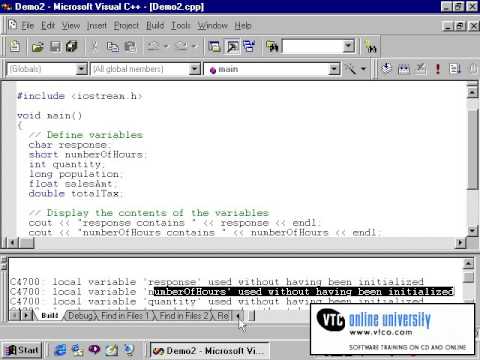The width and height of the screenshot is (480, 360).
Task: Select the 'quantity' uninitialized warning line
Action: click(217, 301)
